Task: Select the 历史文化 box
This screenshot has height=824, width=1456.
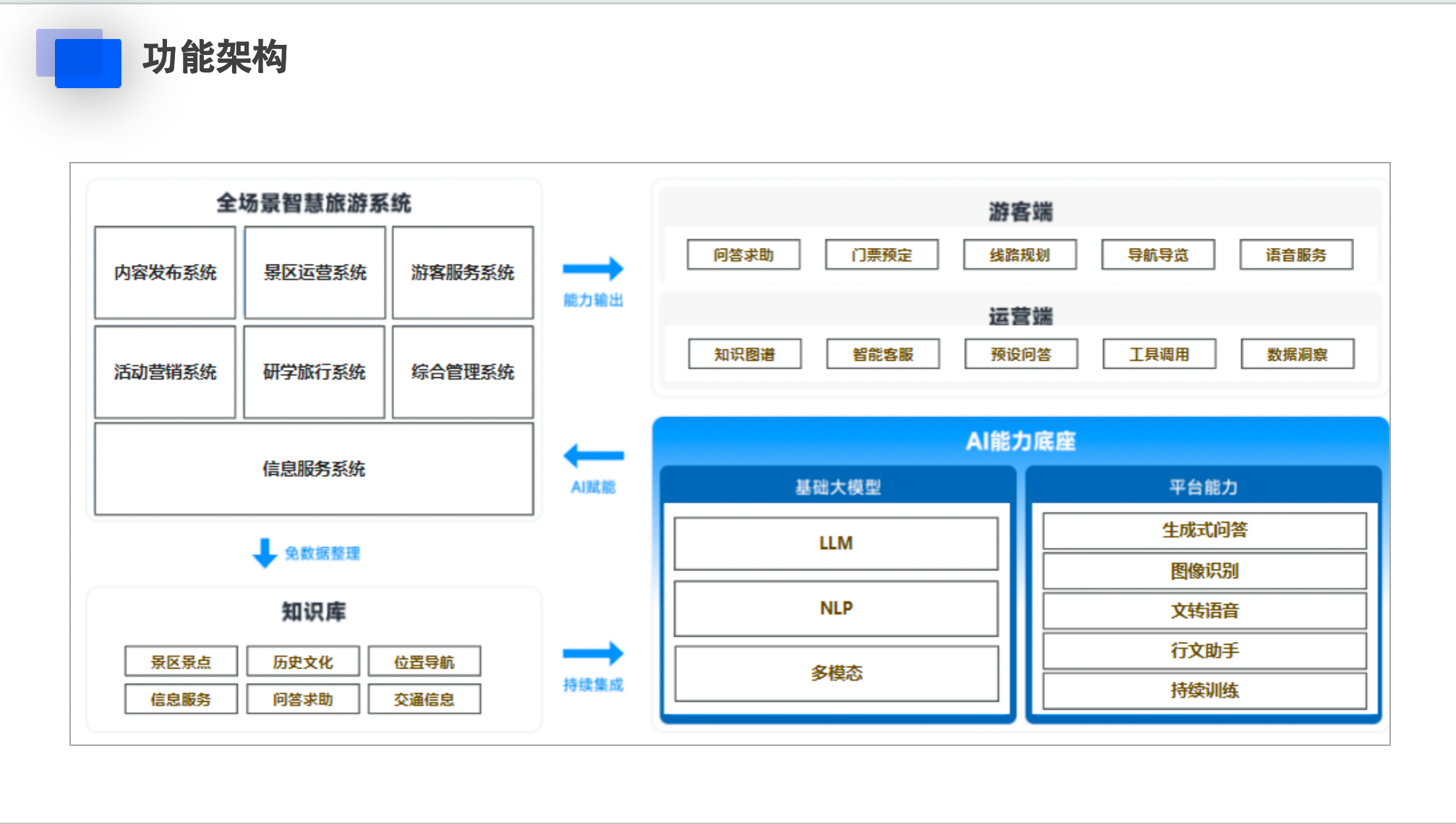Action: [x=303, y=661]
